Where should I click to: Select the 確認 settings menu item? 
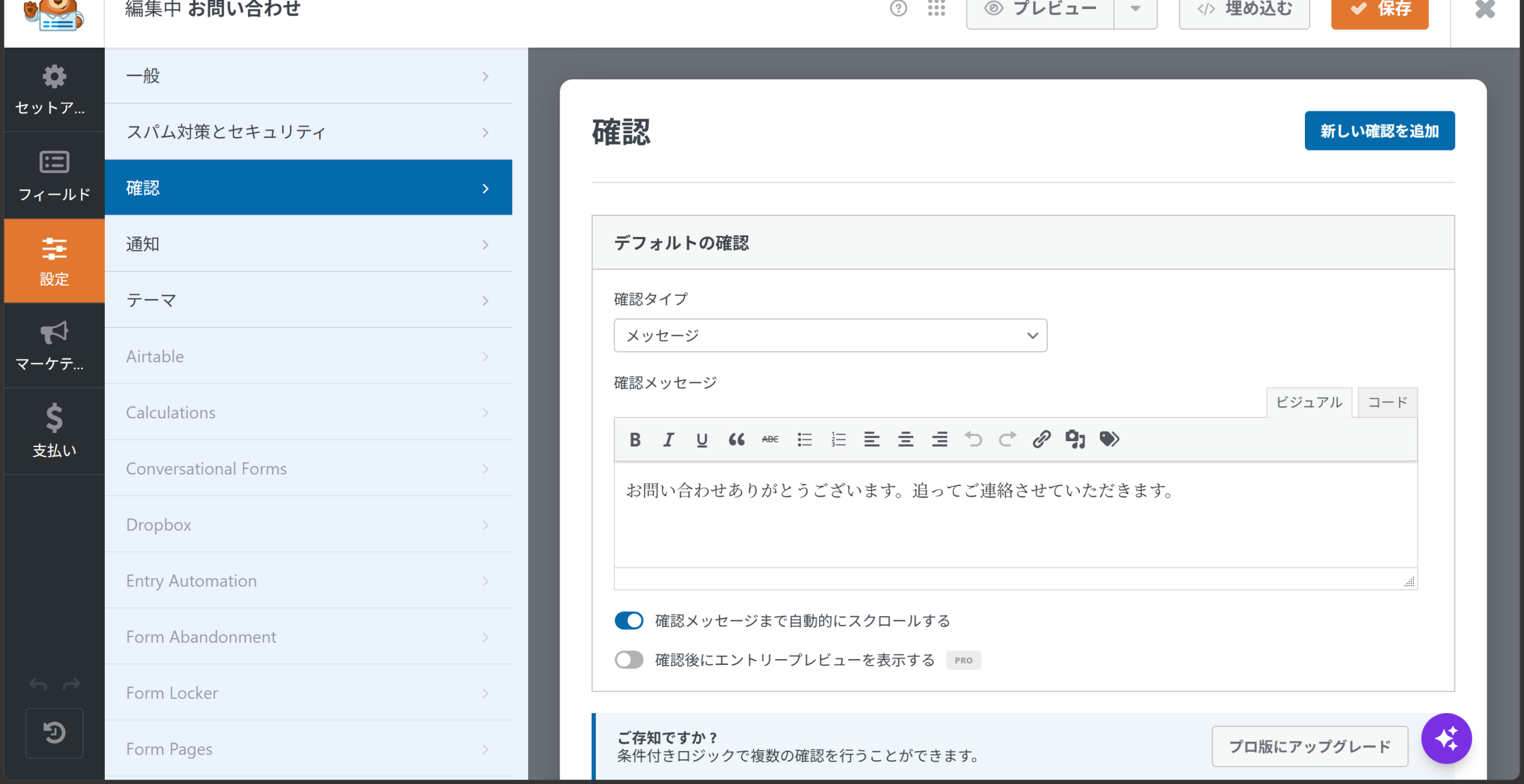click(308, 188)
